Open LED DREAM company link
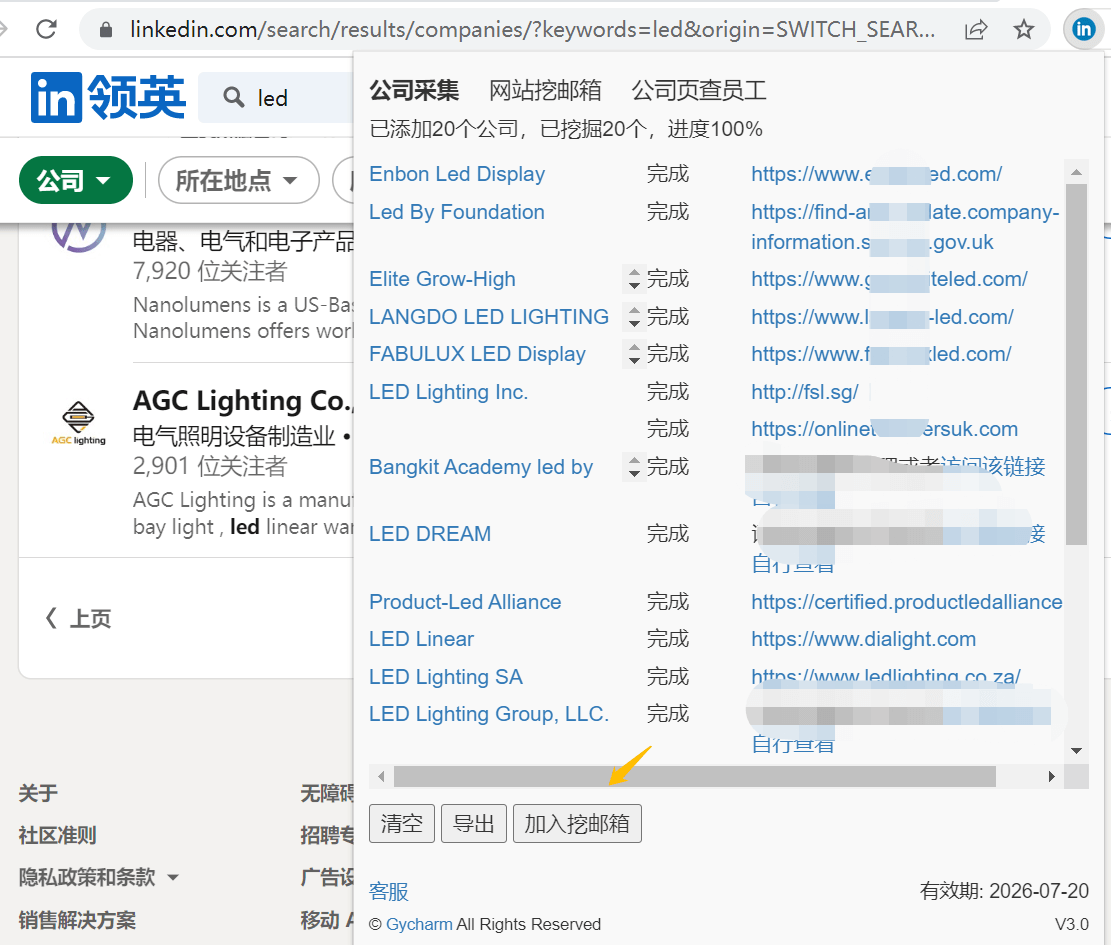Screen dimensions: 1111x945 [x=430, y=534]
